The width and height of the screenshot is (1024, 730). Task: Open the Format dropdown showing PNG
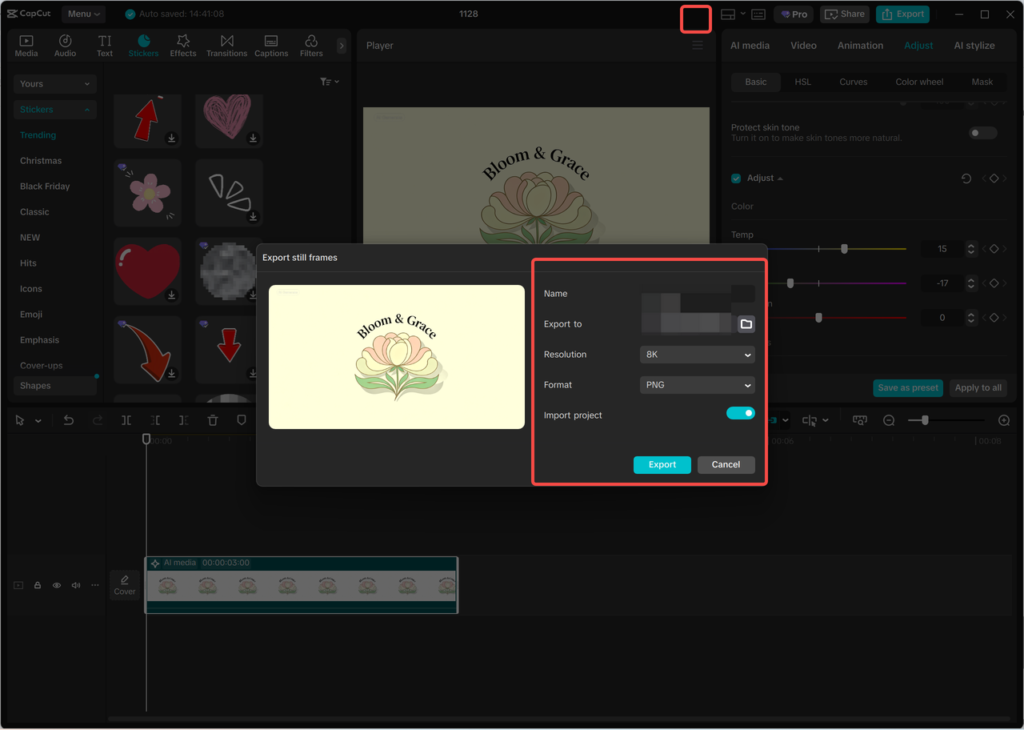[x=697, y=384]
